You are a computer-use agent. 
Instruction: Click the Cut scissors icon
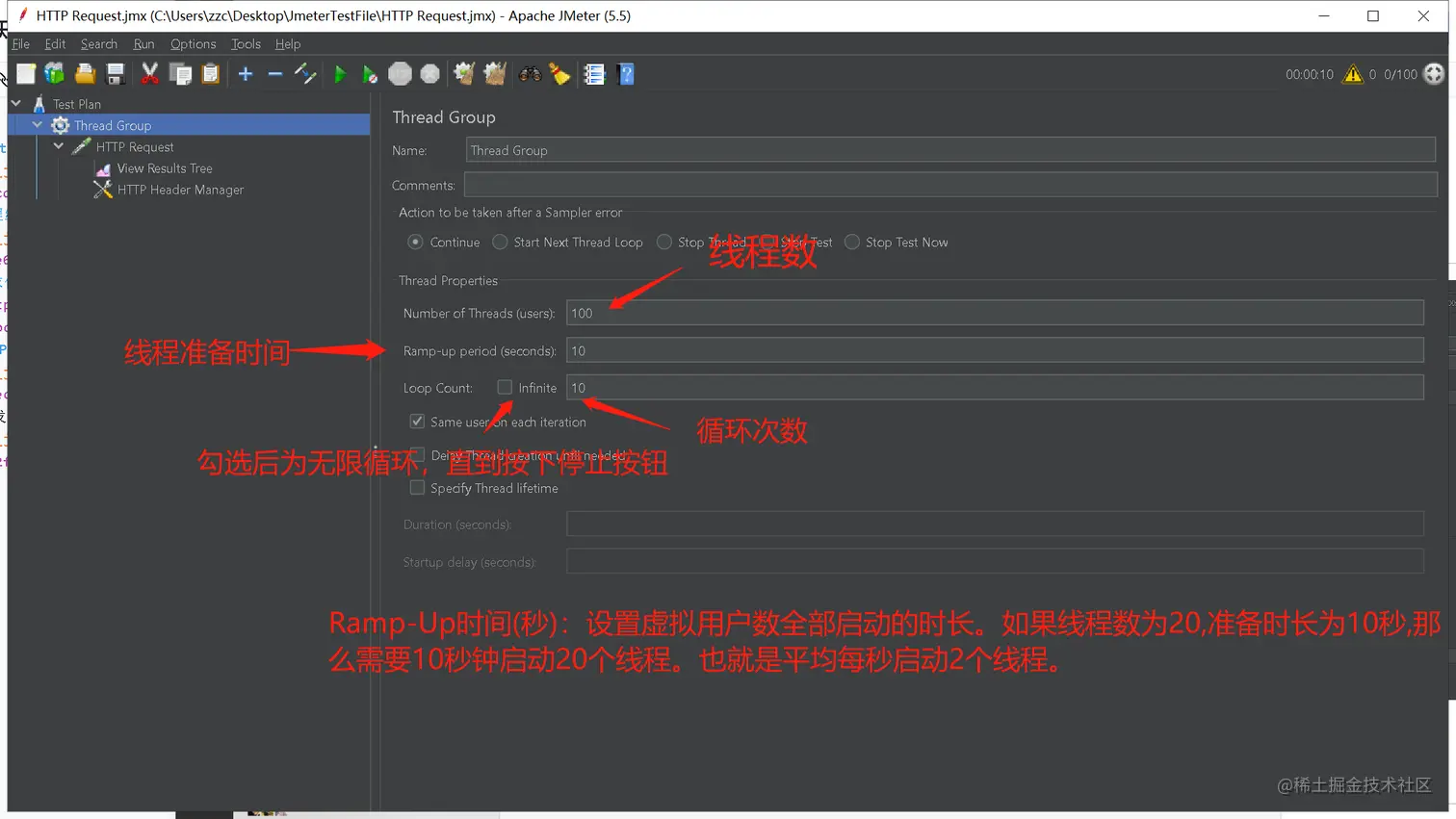coord(150,74)
